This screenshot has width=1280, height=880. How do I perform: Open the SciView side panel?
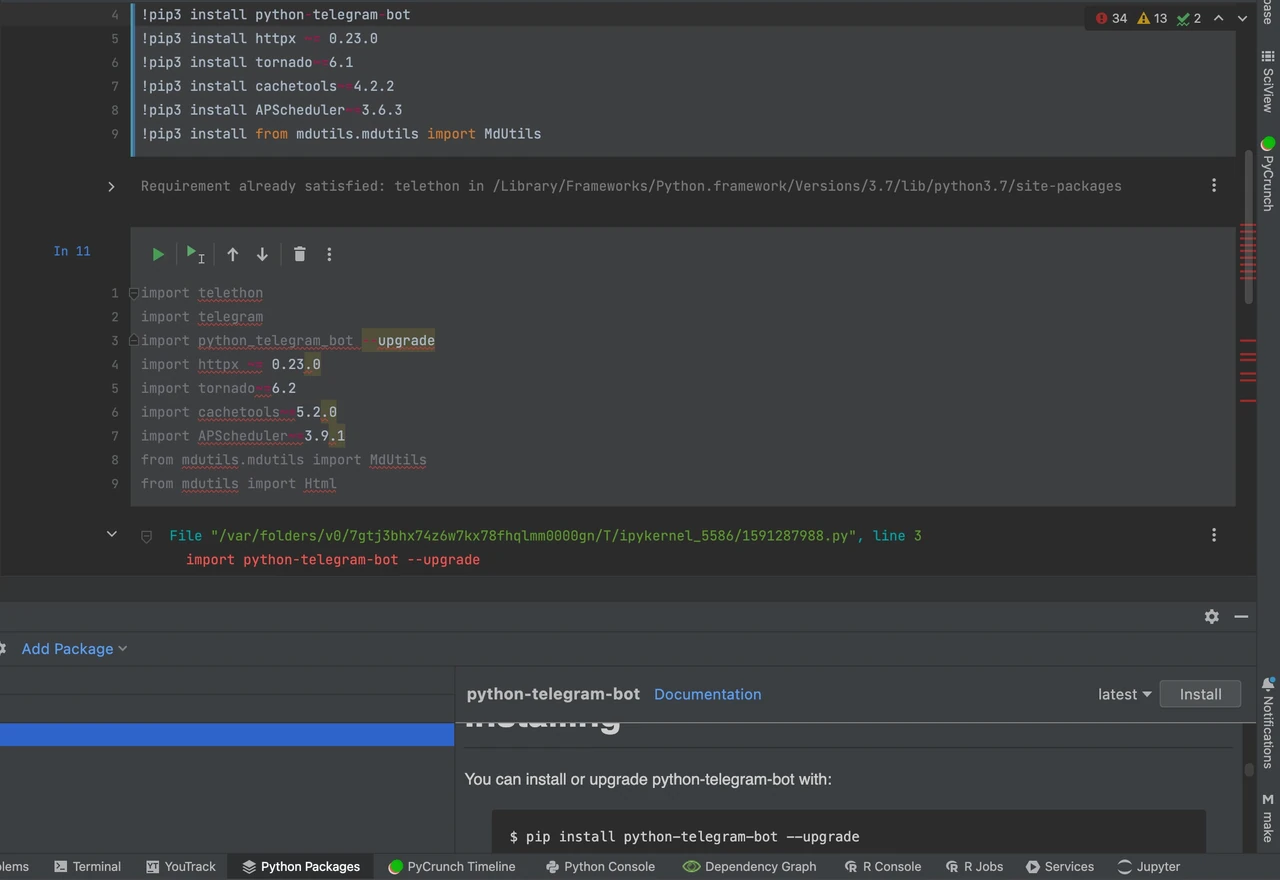point(1268,81)
